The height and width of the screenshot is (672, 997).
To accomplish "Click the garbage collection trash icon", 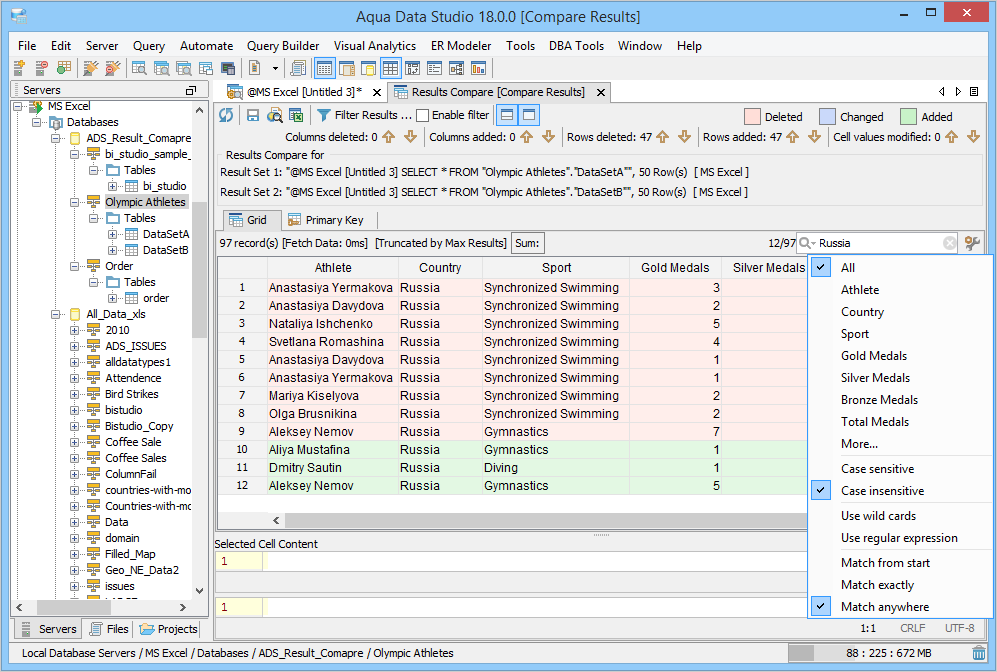I will point(978,653).
